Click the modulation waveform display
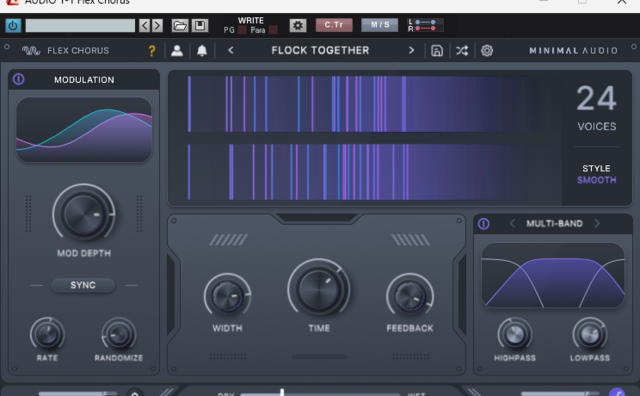Screen dimensions: 640x396 click(x=84, y=129)
